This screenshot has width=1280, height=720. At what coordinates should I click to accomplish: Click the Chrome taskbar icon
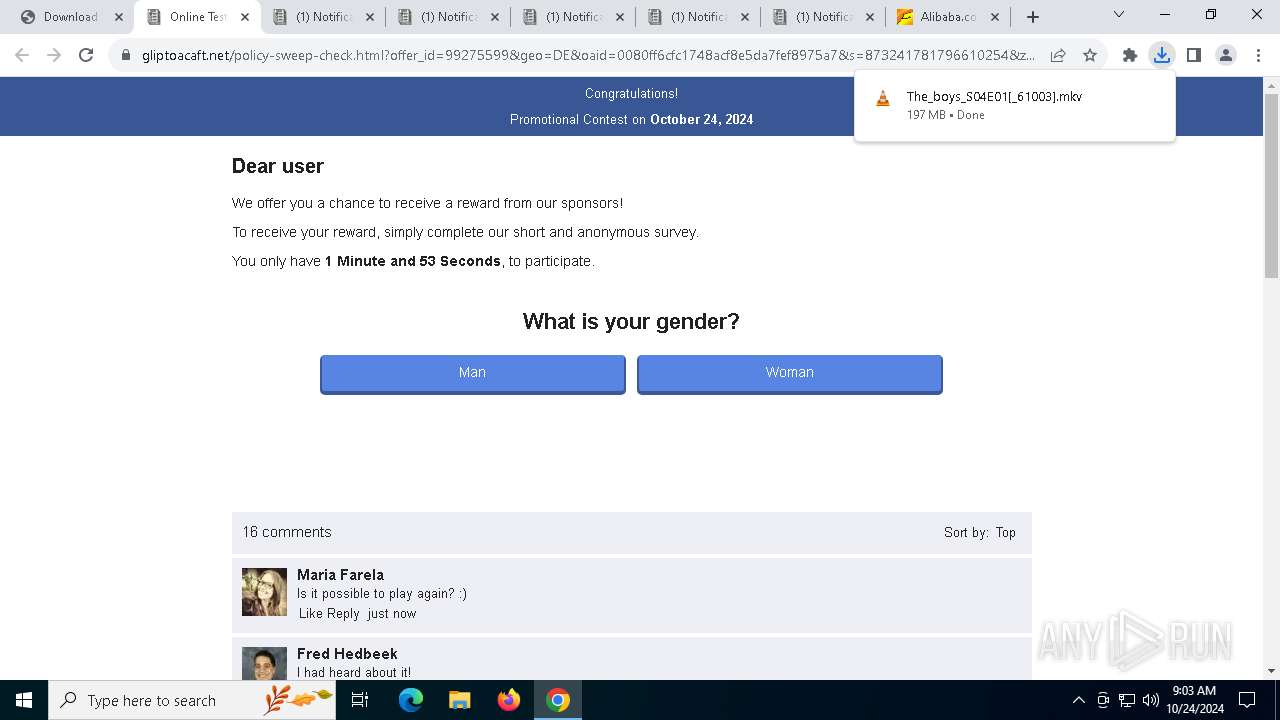[x=558, y=700]
